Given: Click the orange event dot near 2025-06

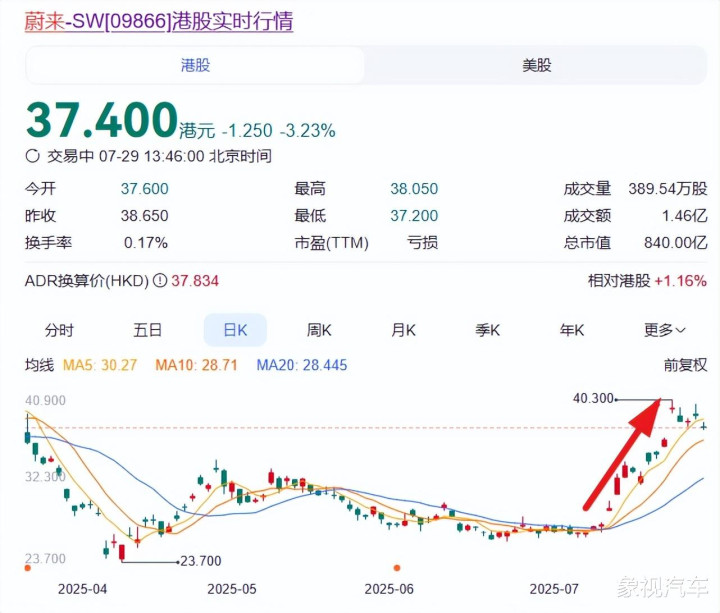Looking at the screenshot, I should pos(397,568).
